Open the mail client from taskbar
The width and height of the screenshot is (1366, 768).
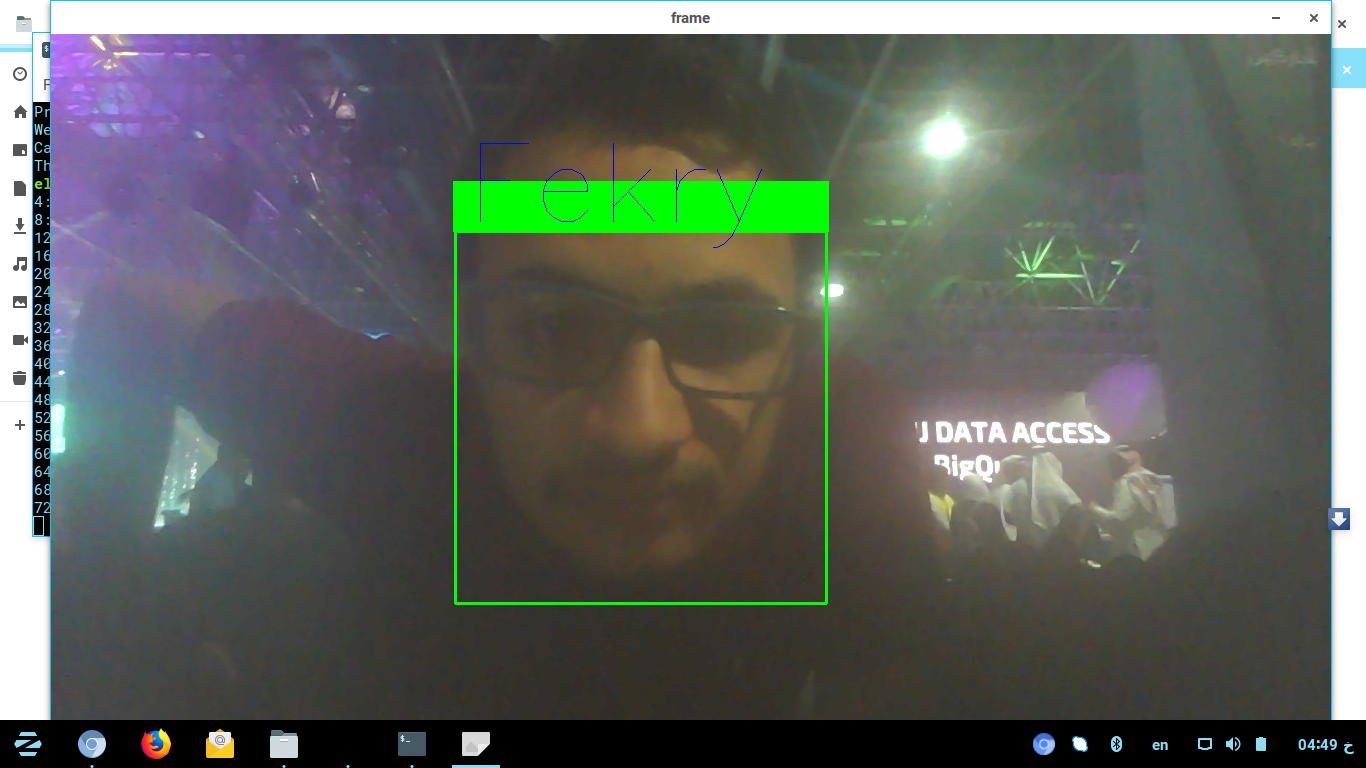(x=220, y=744)
